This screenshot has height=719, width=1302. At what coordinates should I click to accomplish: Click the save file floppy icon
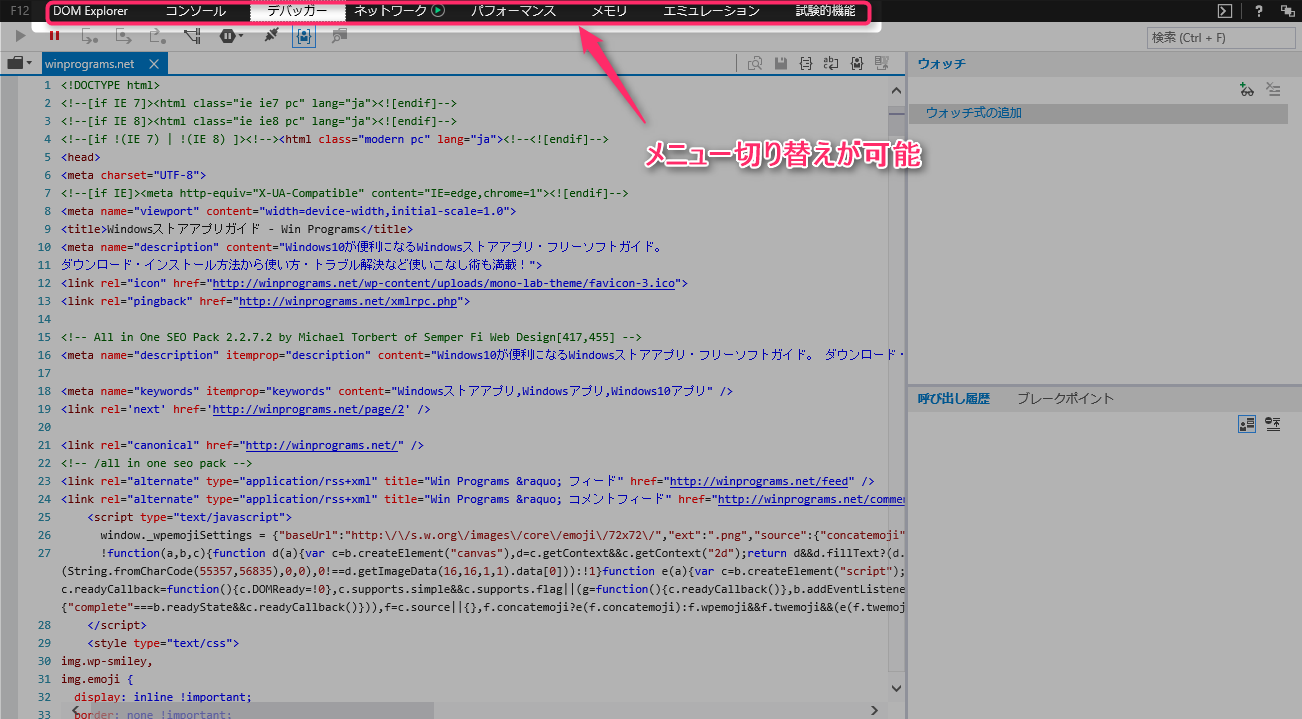click(x=781, y=63)
